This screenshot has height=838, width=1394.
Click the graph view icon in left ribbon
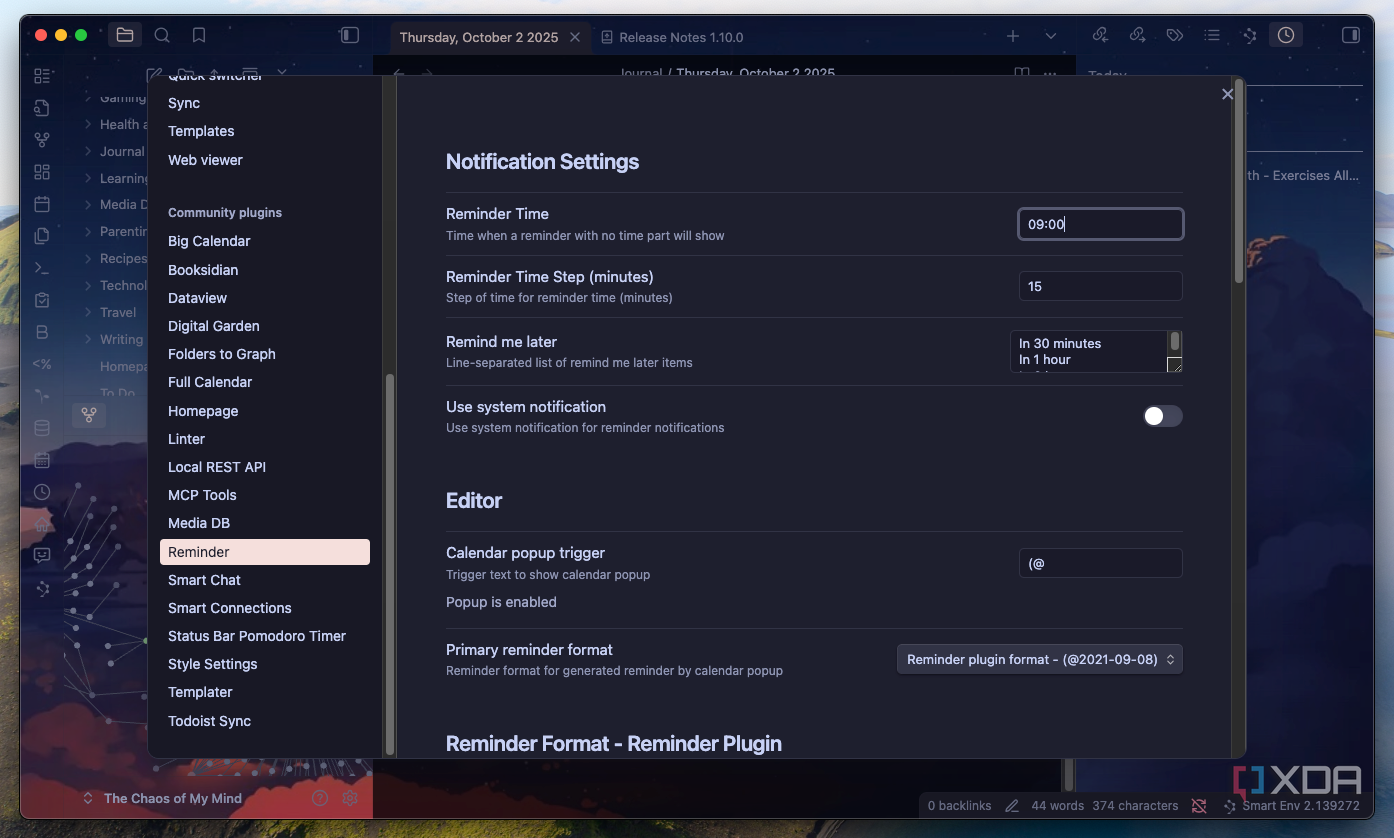tap(42, 140)
